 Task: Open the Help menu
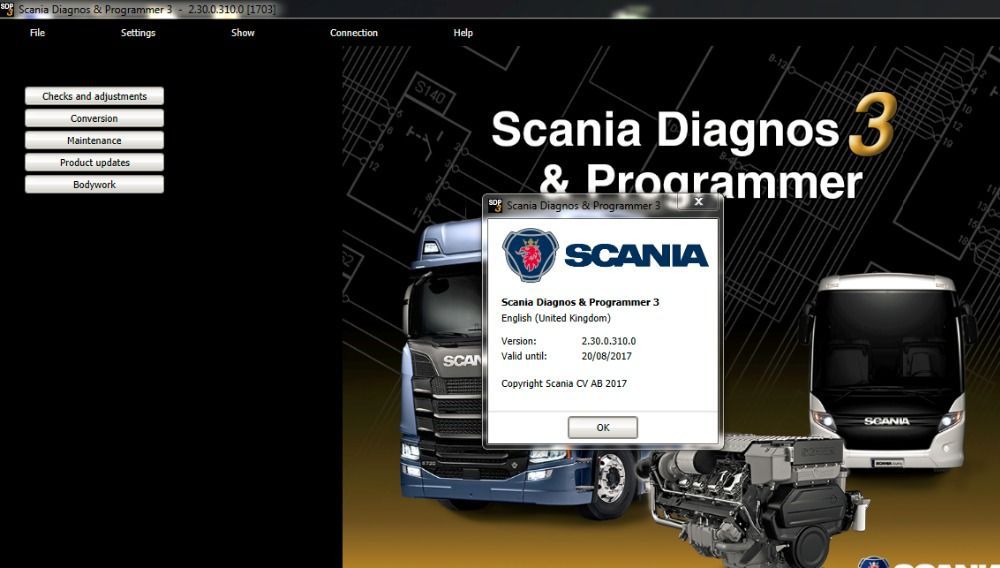pyautogui.click(x=463, y=33)
